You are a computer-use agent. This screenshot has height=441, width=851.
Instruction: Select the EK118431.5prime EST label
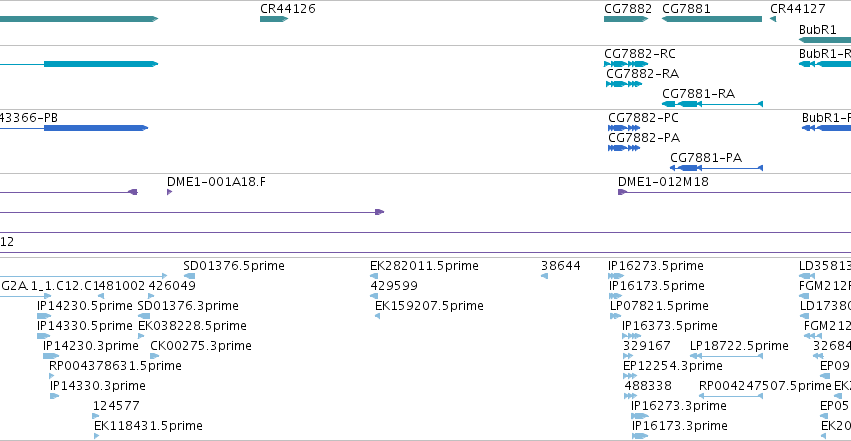148,426
